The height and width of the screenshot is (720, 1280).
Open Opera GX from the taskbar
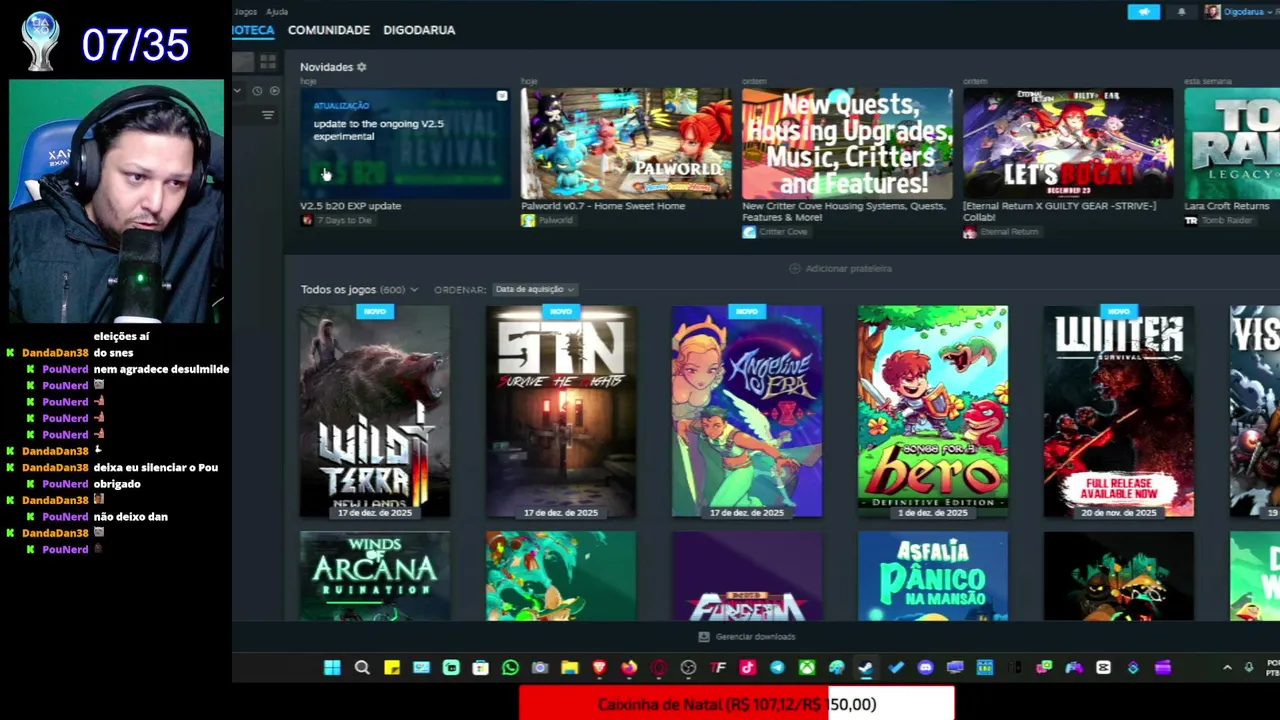click(659, 668)
